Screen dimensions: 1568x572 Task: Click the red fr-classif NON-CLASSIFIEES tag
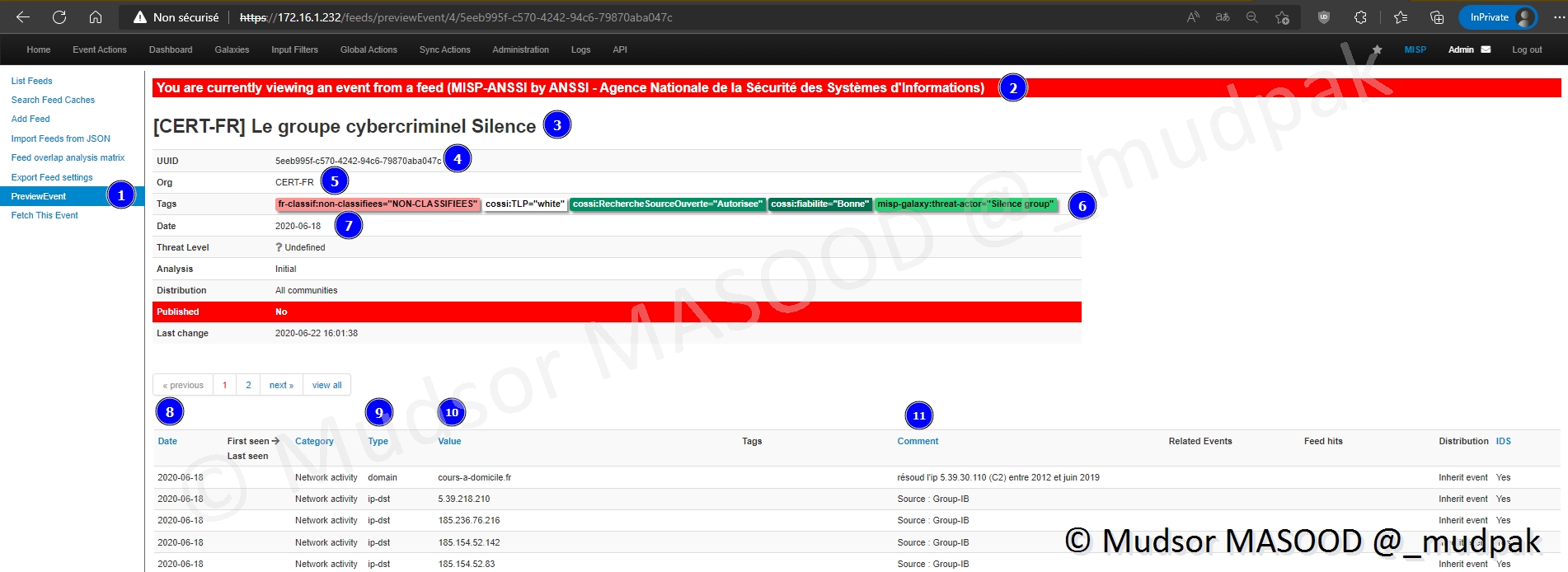coord(378,204)
